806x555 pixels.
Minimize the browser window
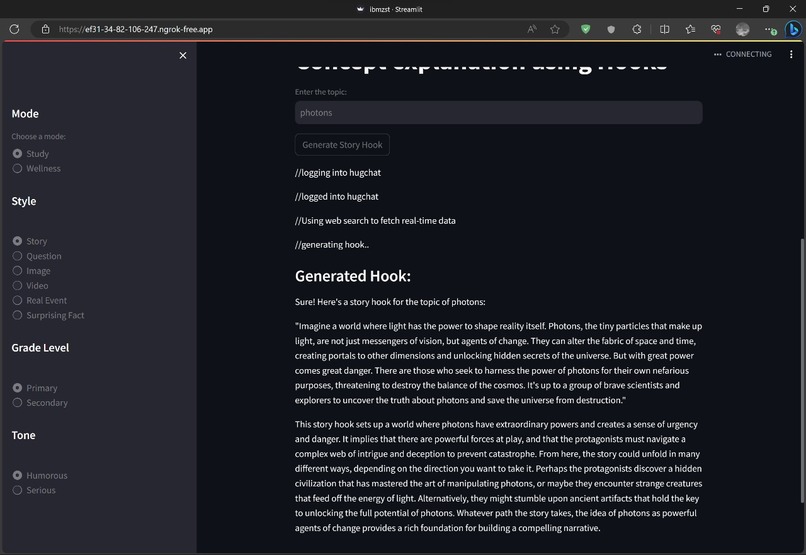click(x=739, y=9)
